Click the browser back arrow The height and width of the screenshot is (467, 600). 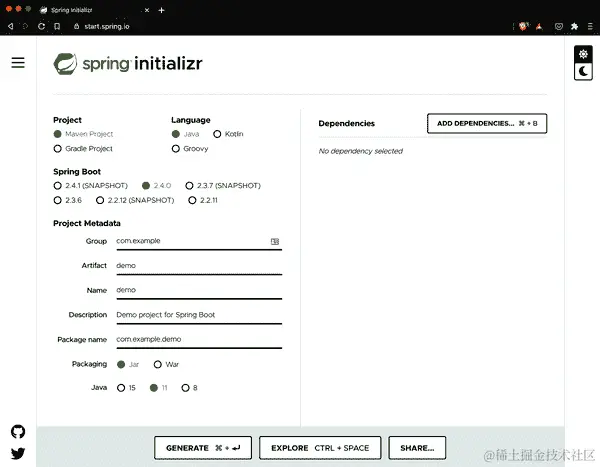point(11,26)
